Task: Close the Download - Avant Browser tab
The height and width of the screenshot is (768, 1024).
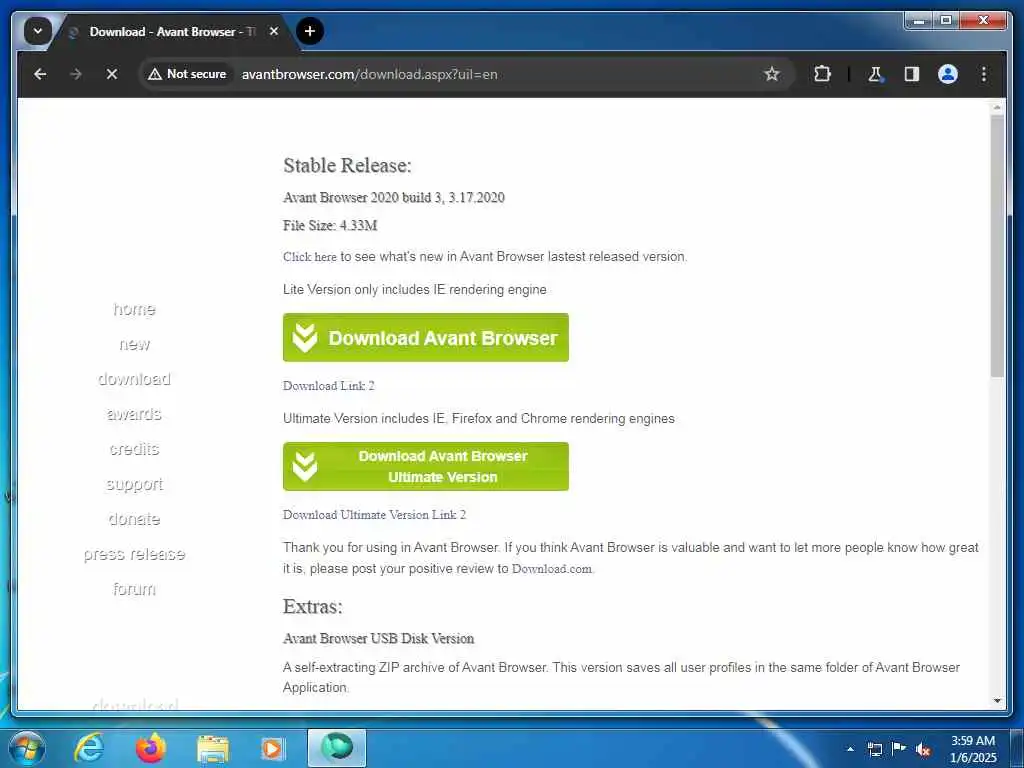Action: (x=274, y=31)
